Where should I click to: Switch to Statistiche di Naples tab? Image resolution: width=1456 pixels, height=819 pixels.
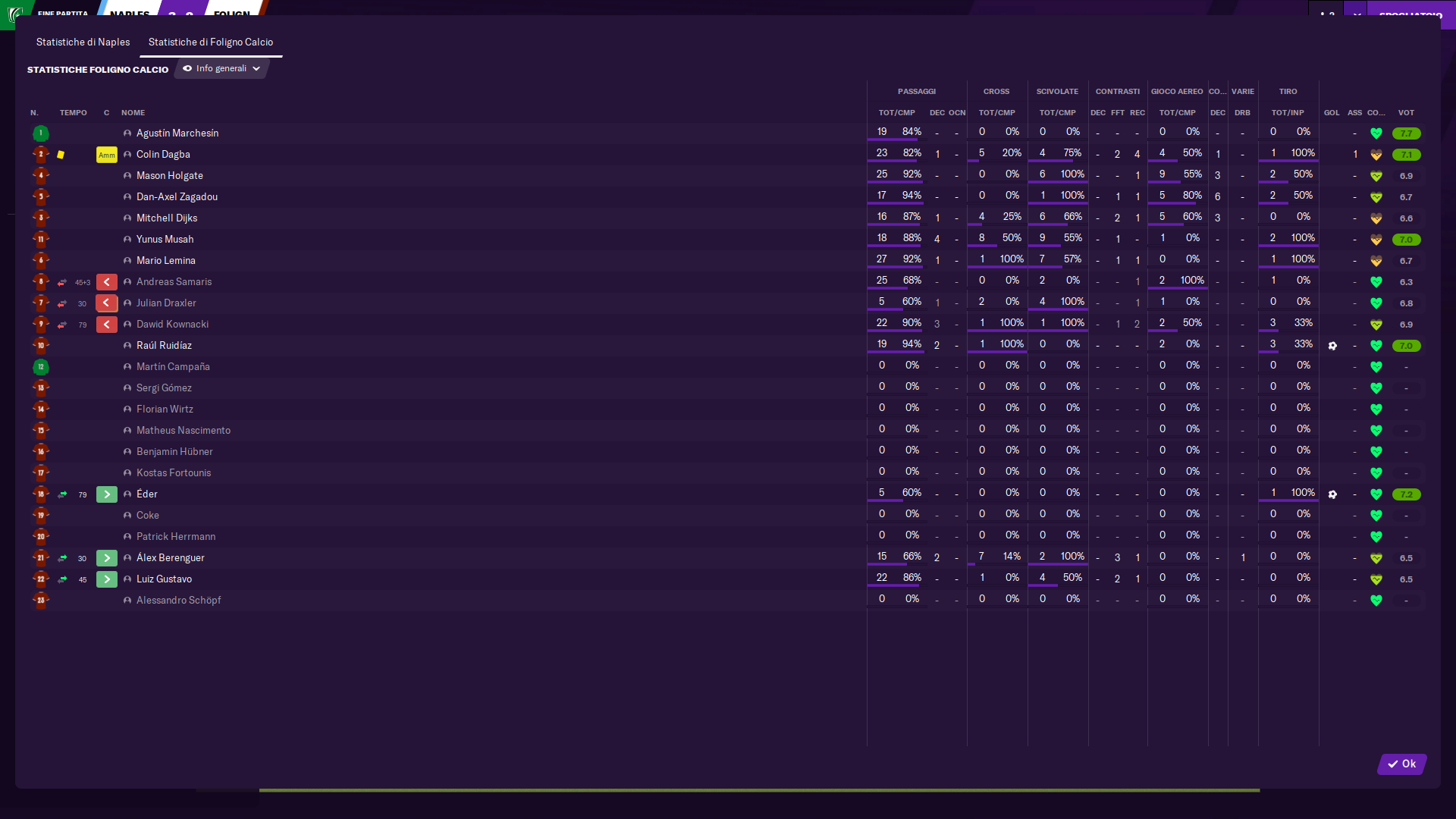[x=83, y=42]
